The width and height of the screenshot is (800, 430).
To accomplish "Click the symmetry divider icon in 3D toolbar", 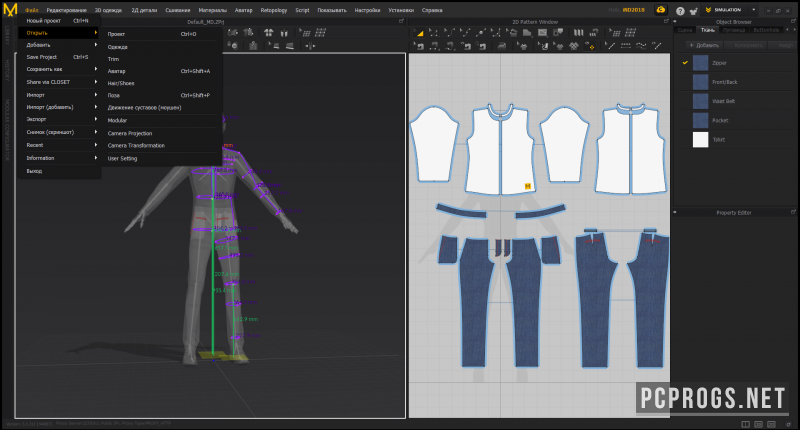I will 310,46.
